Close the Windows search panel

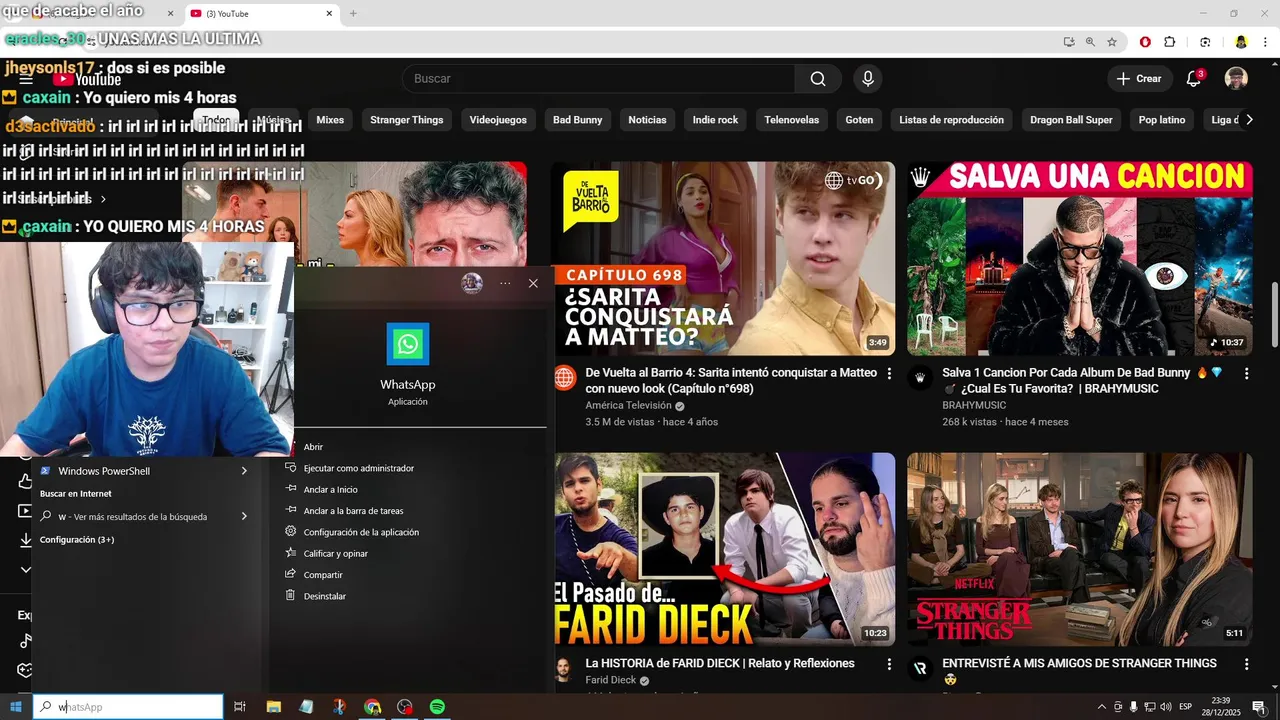click(x=533, y=283)
